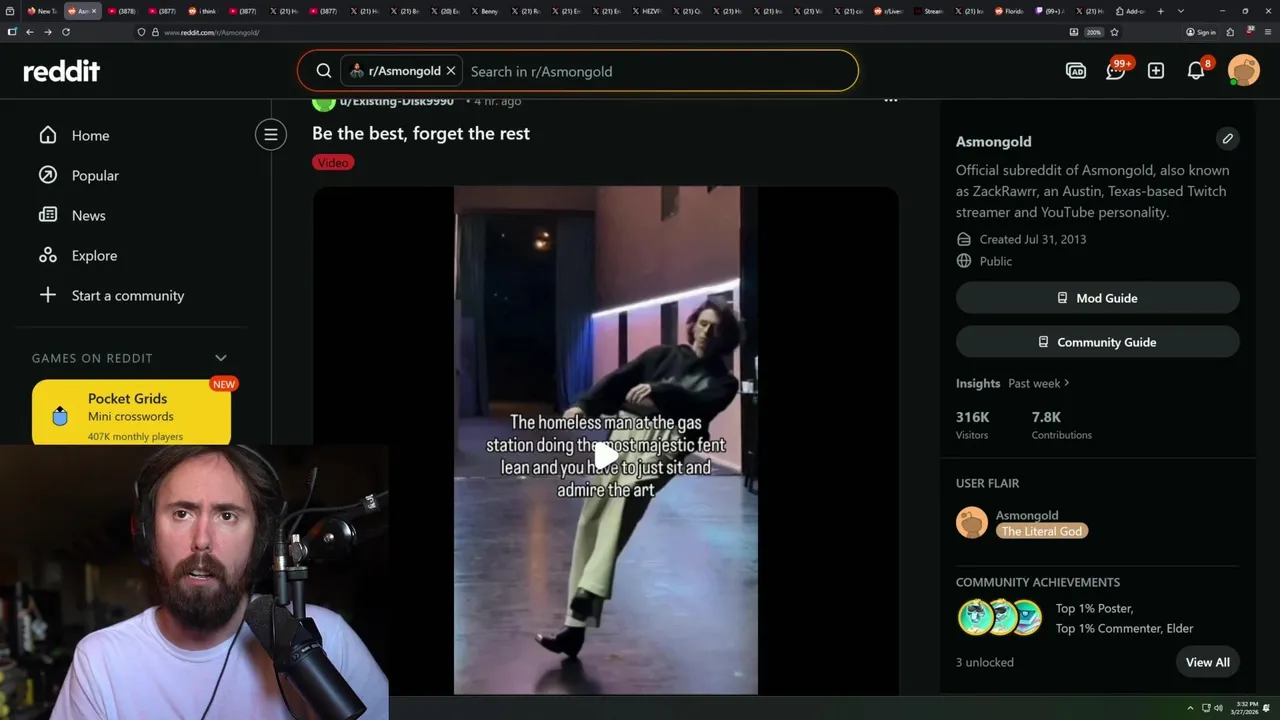Screen dimensions: 1280x720
Task: Switch to the Add-ons browser tab
Action: coord(1130,11)
